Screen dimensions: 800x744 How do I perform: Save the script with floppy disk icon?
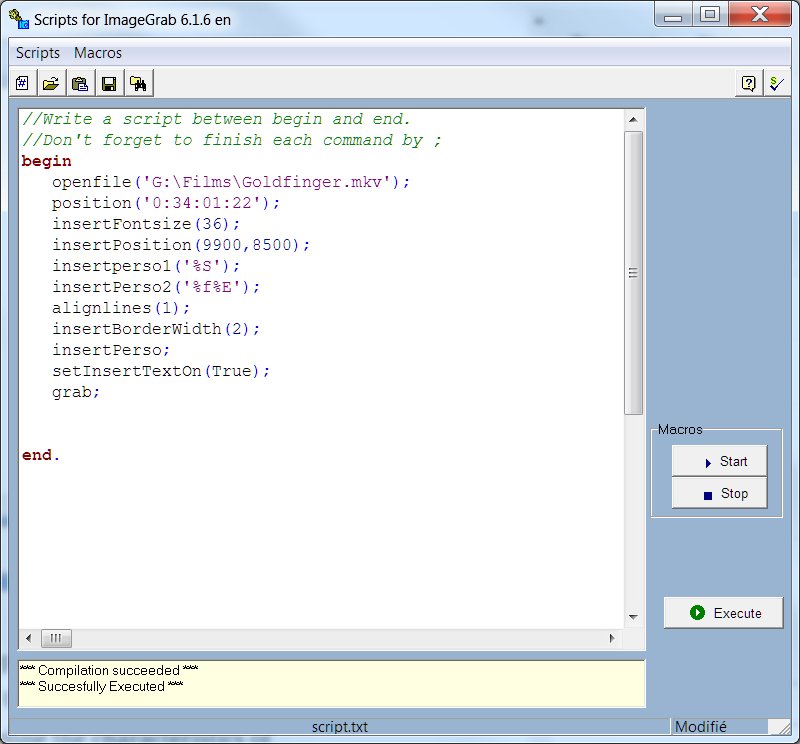pyautogui.click(x=109, y=83)
